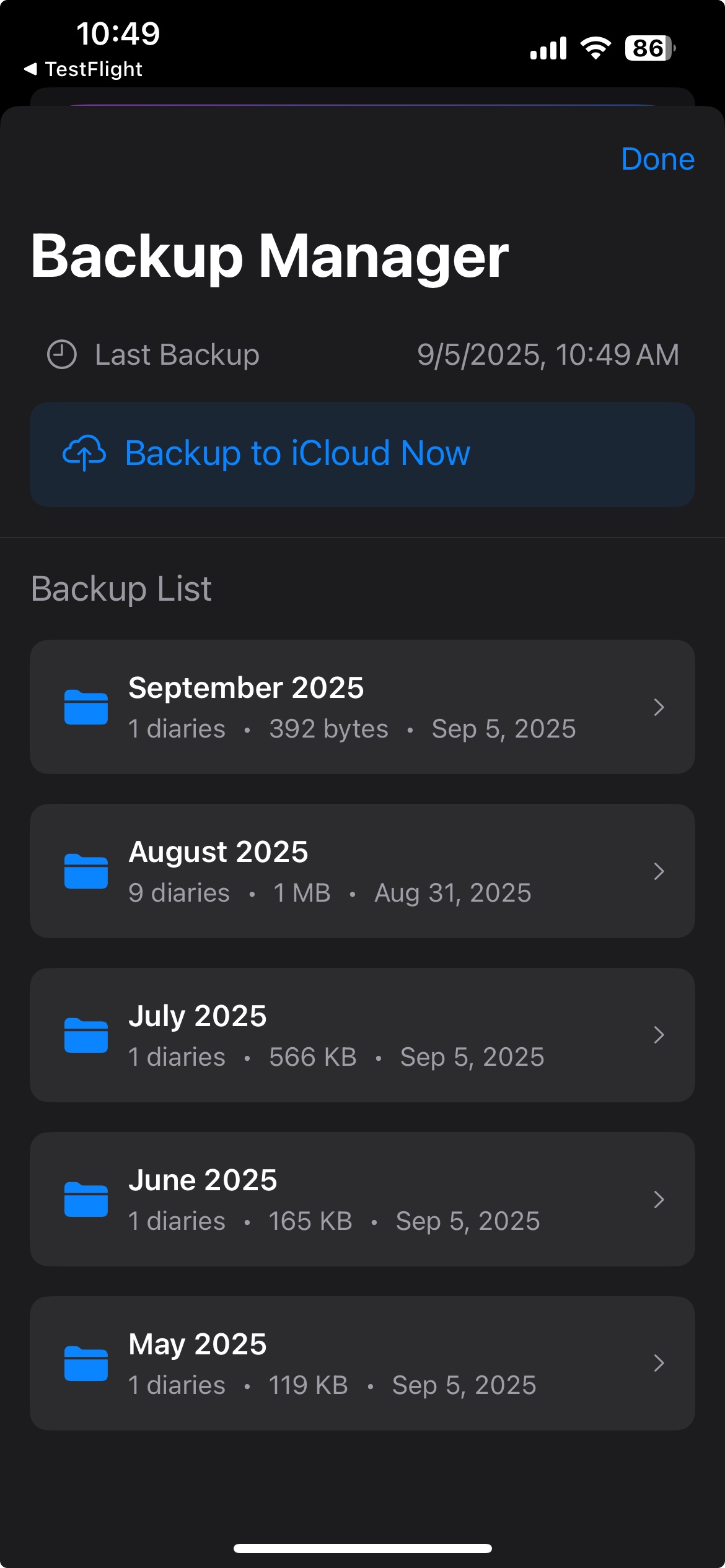Expand July 2025 backup chevron
This screenshot has width=725, height=1568.
659,1035
